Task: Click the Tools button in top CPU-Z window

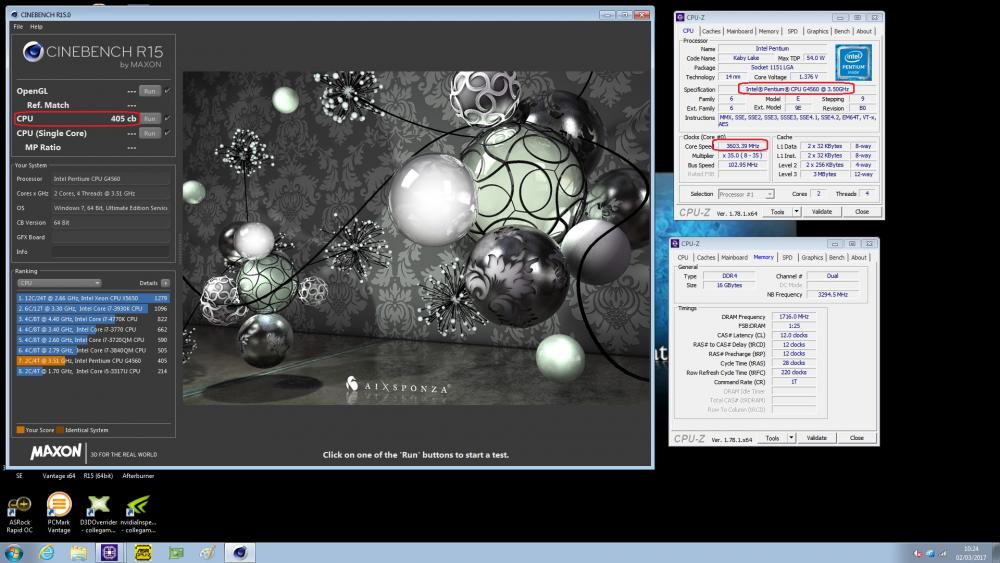Action: click(x=777, y=211)
